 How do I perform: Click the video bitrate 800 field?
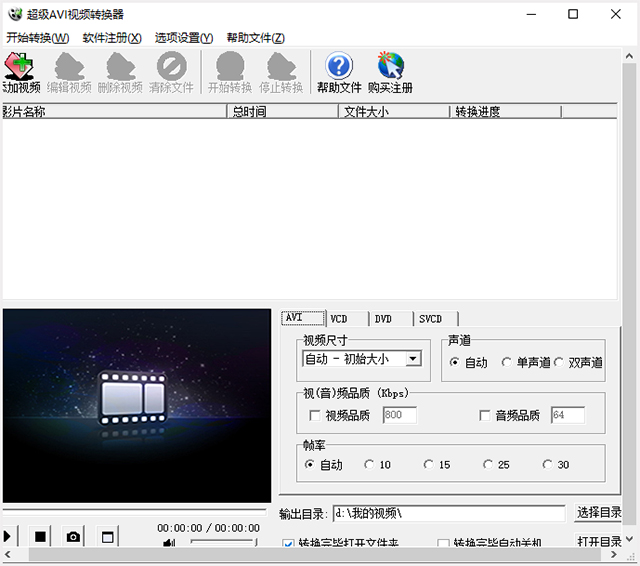(x=400, y=415)
